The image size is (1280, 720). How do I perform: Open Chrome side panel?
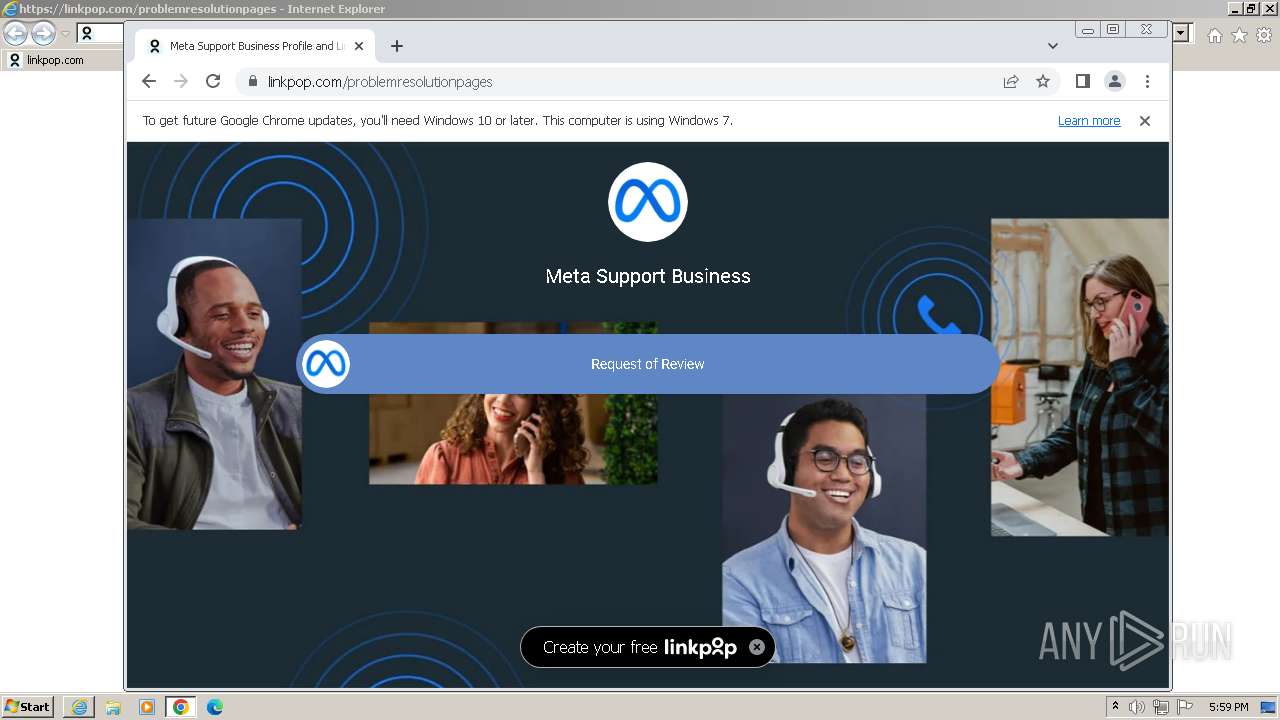coord(1082,82)
